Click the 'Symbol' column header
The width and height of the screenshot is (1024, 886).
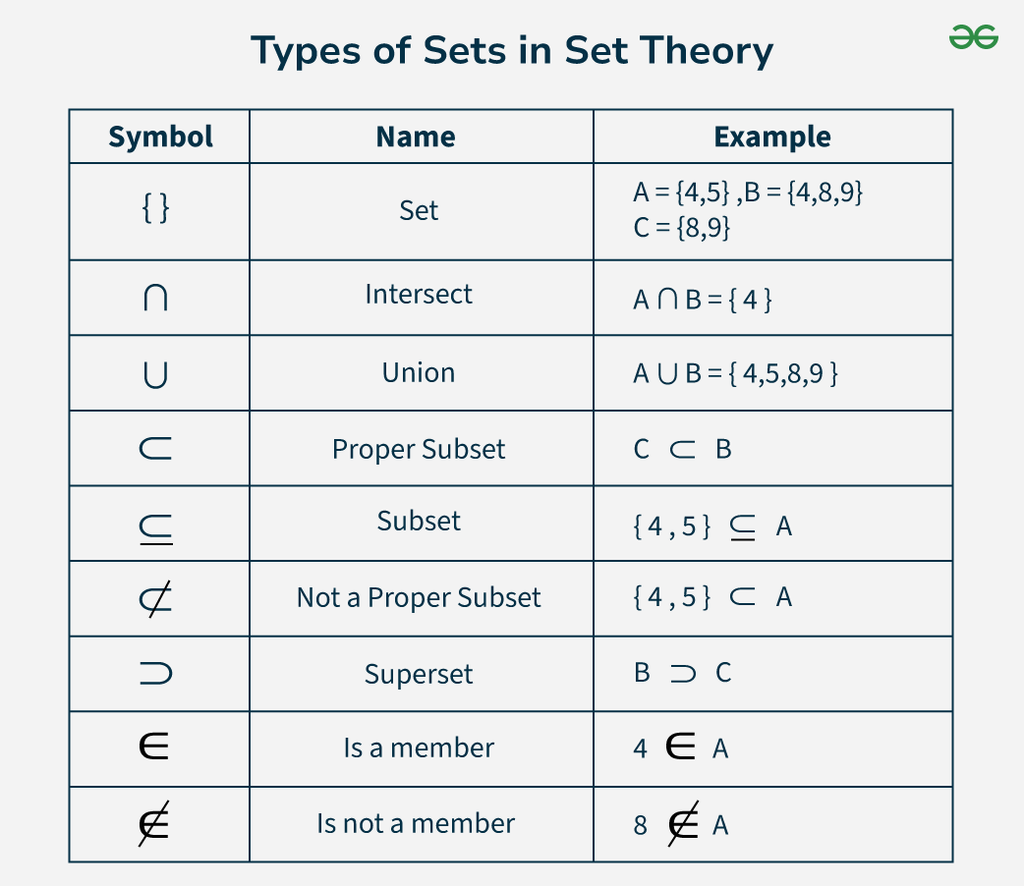pyautogui.click(x=160, y=137)
